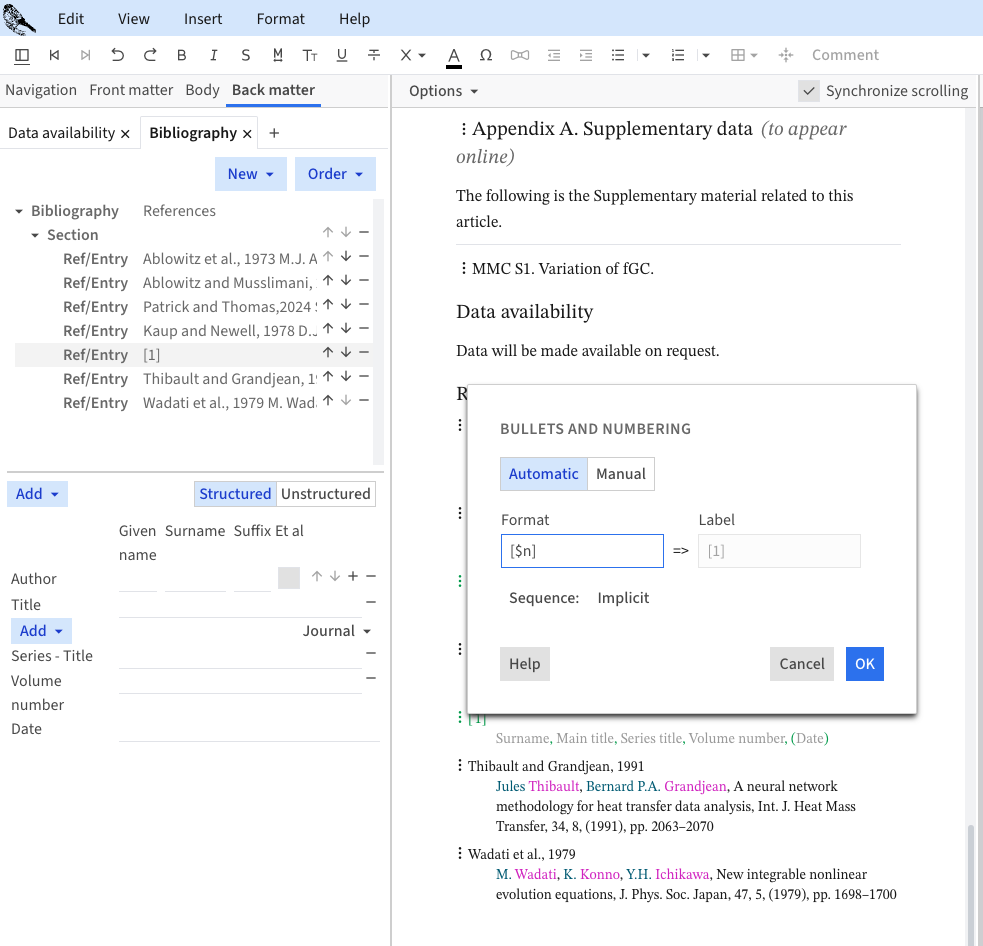The width and height of the screenshot is (983, 946).
Task: Click the Undo icon in toolbar
Action: [118, 55]
